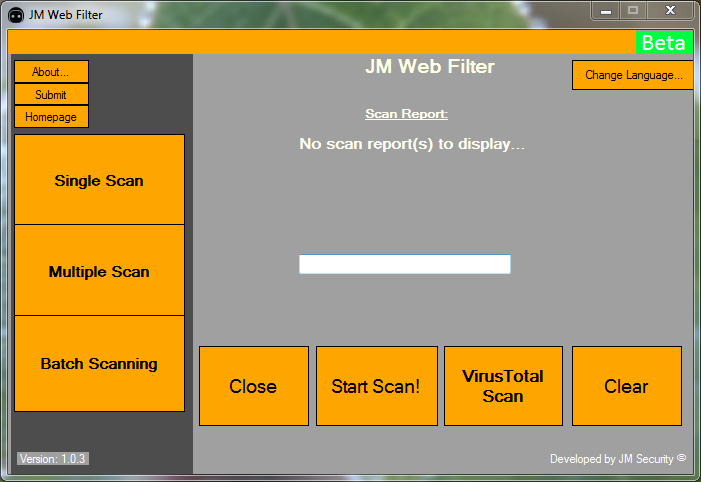
Task: Run a VirusTotal Scan
Action: (x=503, y=386)
